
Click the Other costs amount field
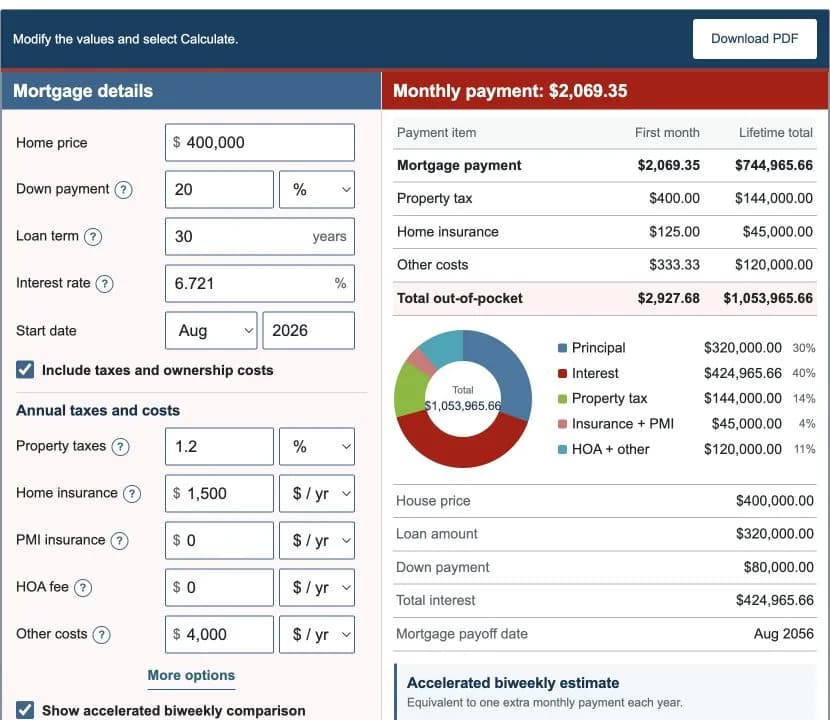(x=219, y=634)
